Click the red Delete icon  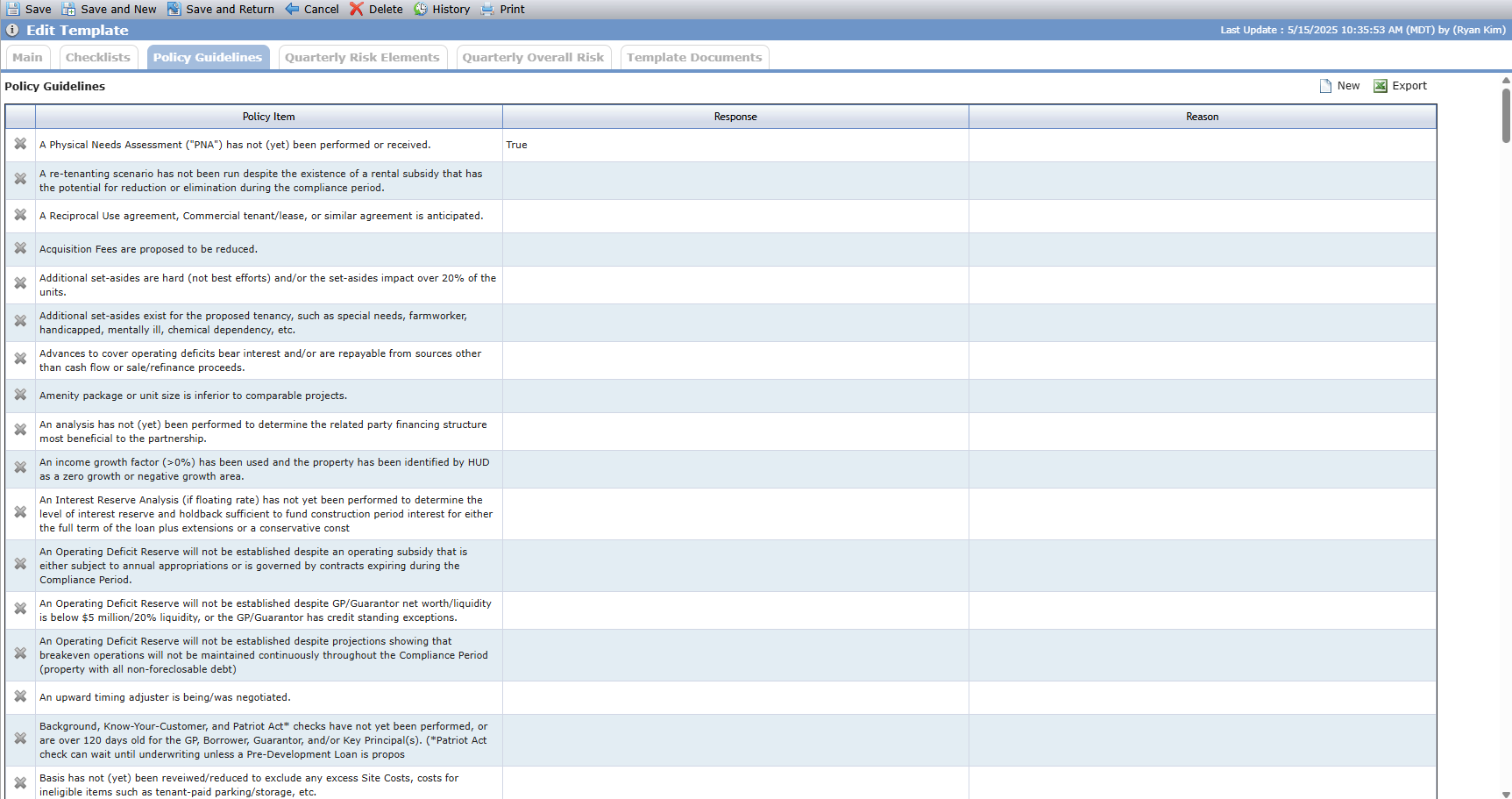click(x=357, y=9)
